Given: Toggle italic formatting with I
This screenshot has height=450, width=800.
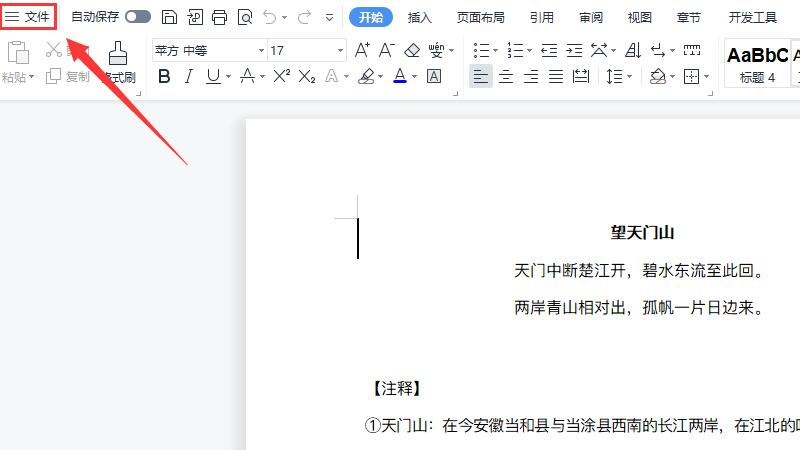Looking at the screenshot, I should pos(189,76).
